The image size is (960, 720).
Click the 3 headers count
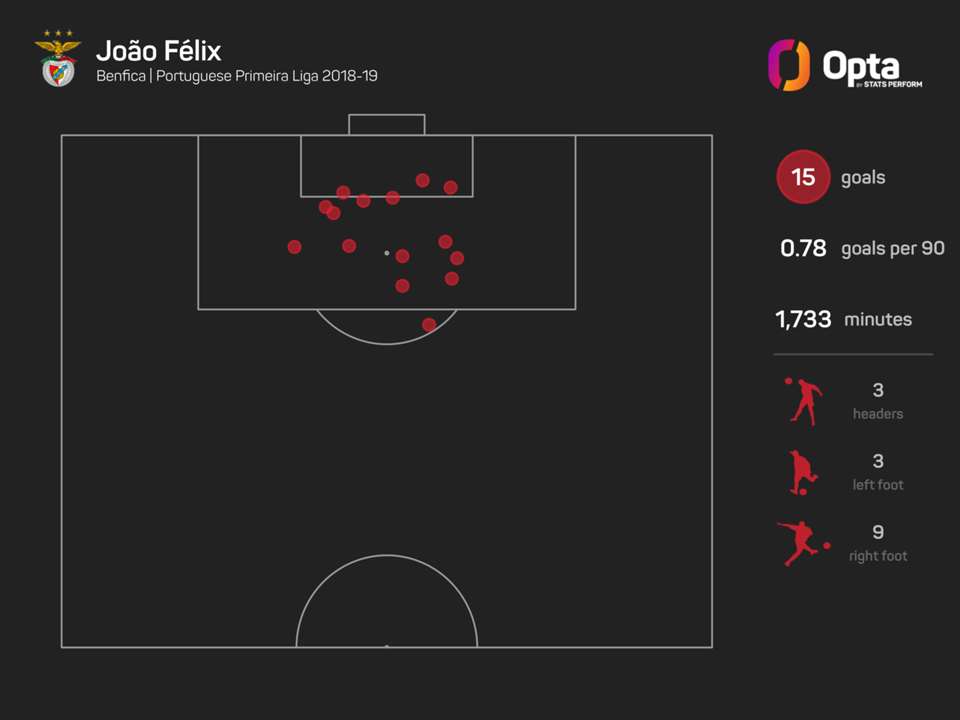pyautogui.click(x=878, y=391)
